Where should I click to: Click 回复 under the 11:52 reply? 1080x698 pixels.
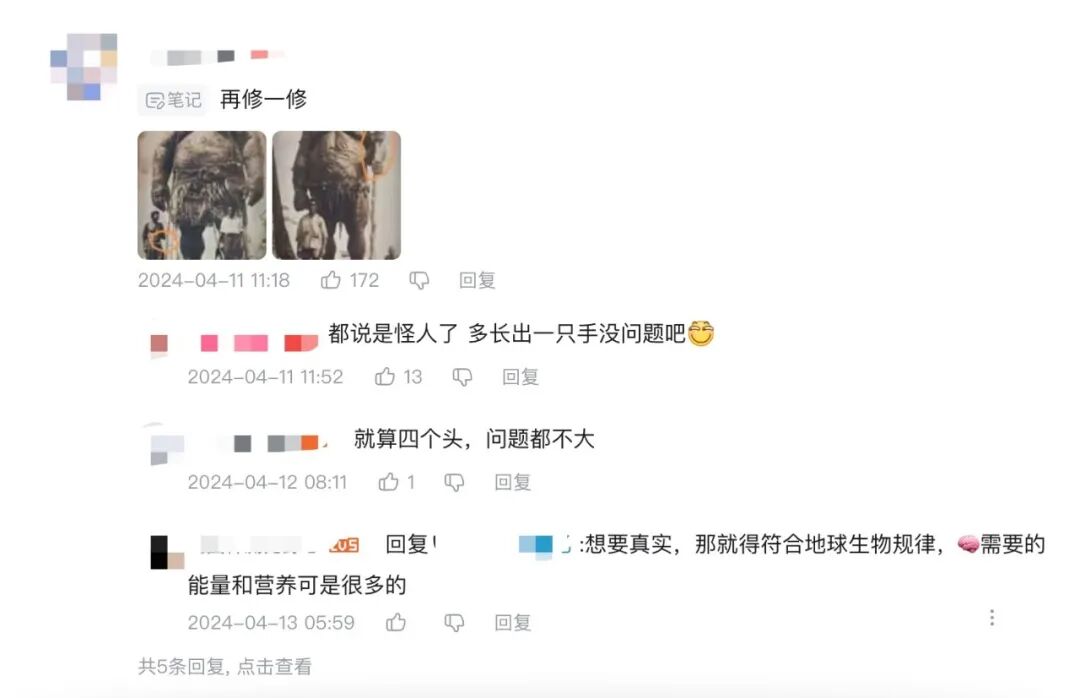(520, 377)
